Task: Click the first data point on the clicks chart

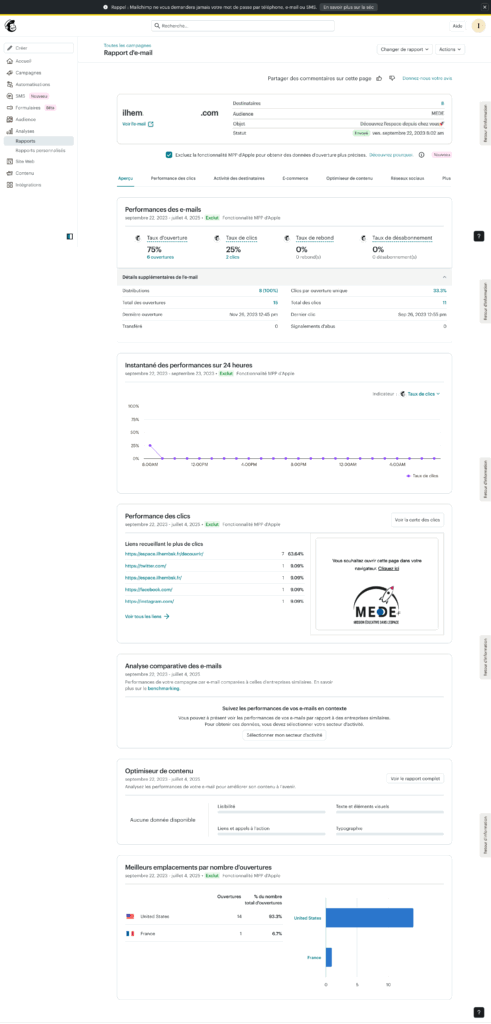Action: click(x=150, y=445)
